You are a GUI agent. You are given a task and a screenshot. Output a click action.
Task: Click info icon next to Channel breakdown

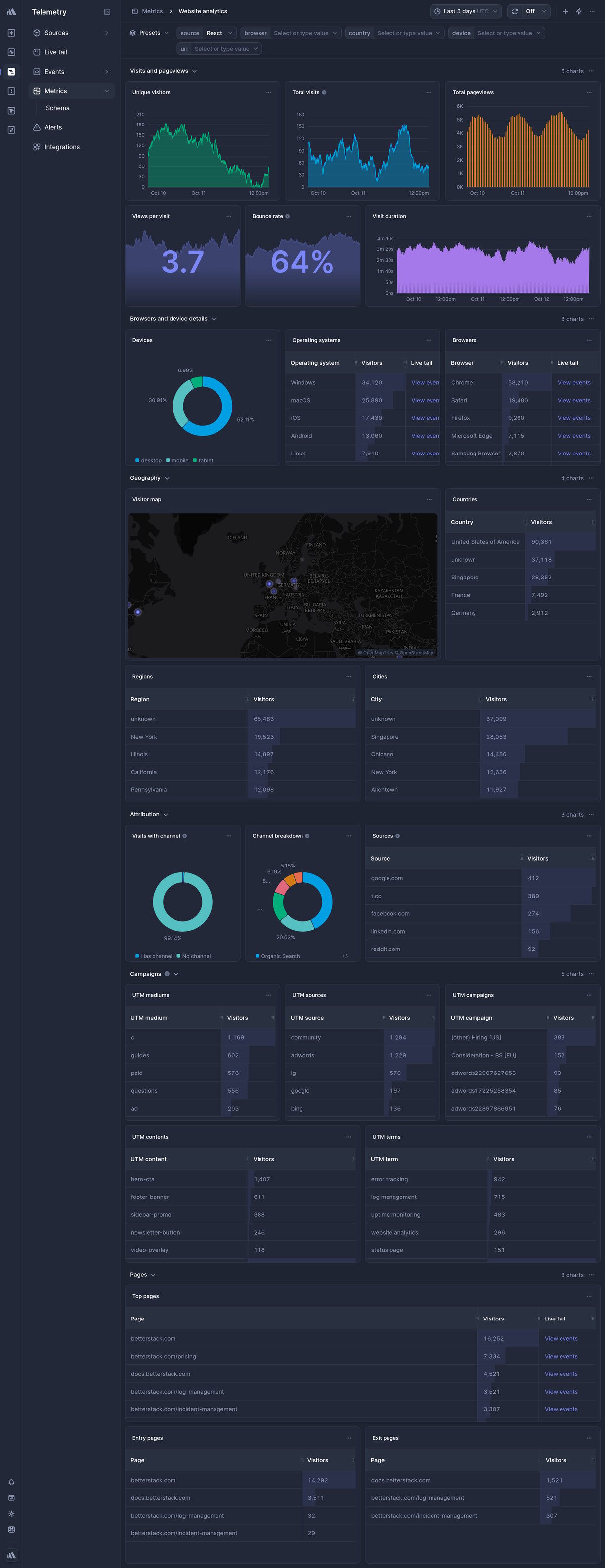[x=307, y=836]
